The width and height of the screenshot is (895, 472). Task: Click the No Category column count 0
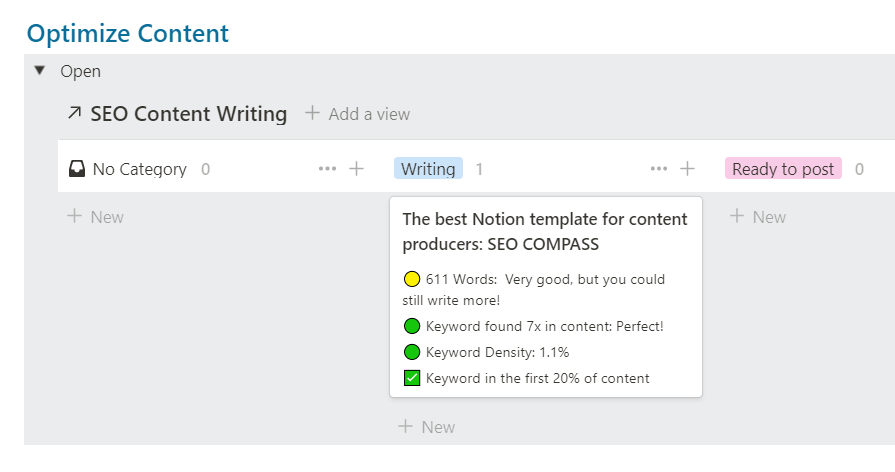pos(205,169)
